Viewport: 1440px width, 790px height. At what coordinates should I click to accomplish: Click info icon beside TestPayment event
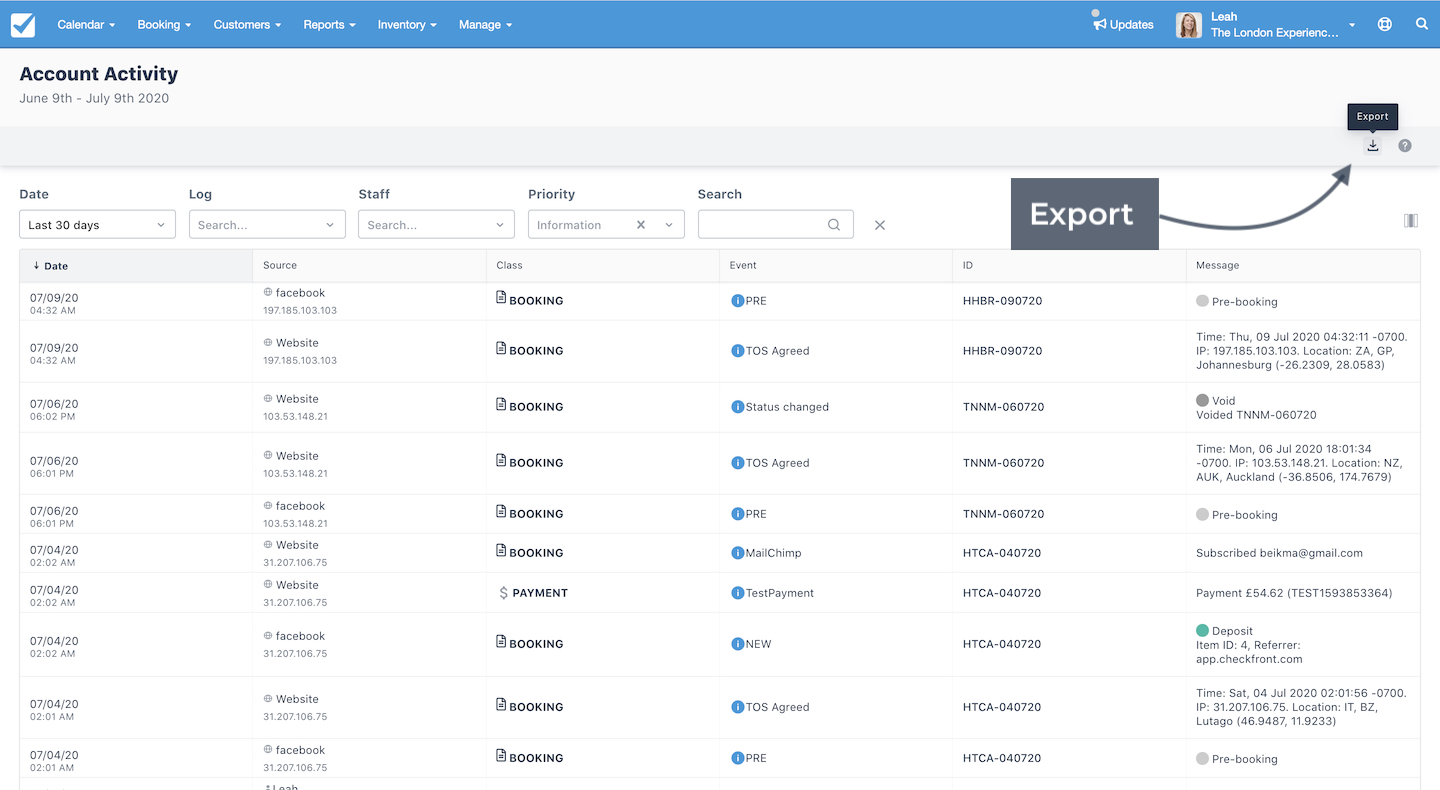[x=737, y=593]
